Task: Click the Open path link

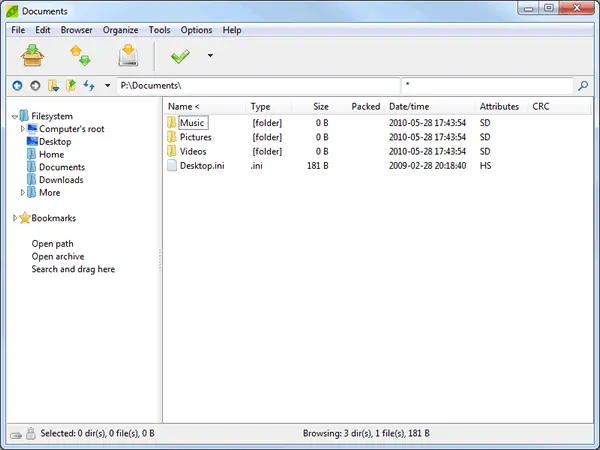Action: (x=52, y=244)
